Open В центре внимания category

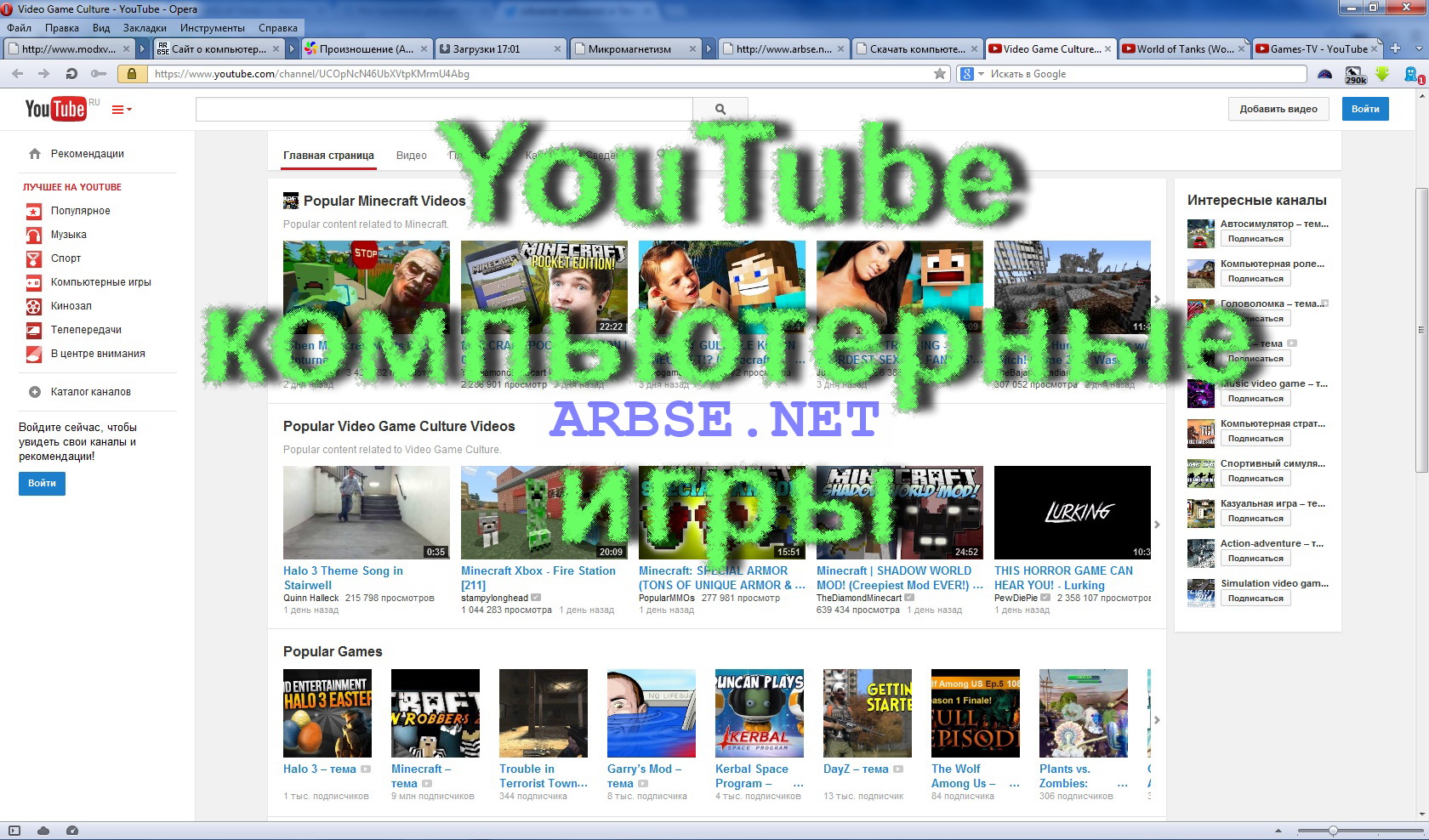(x=97, y=354)
